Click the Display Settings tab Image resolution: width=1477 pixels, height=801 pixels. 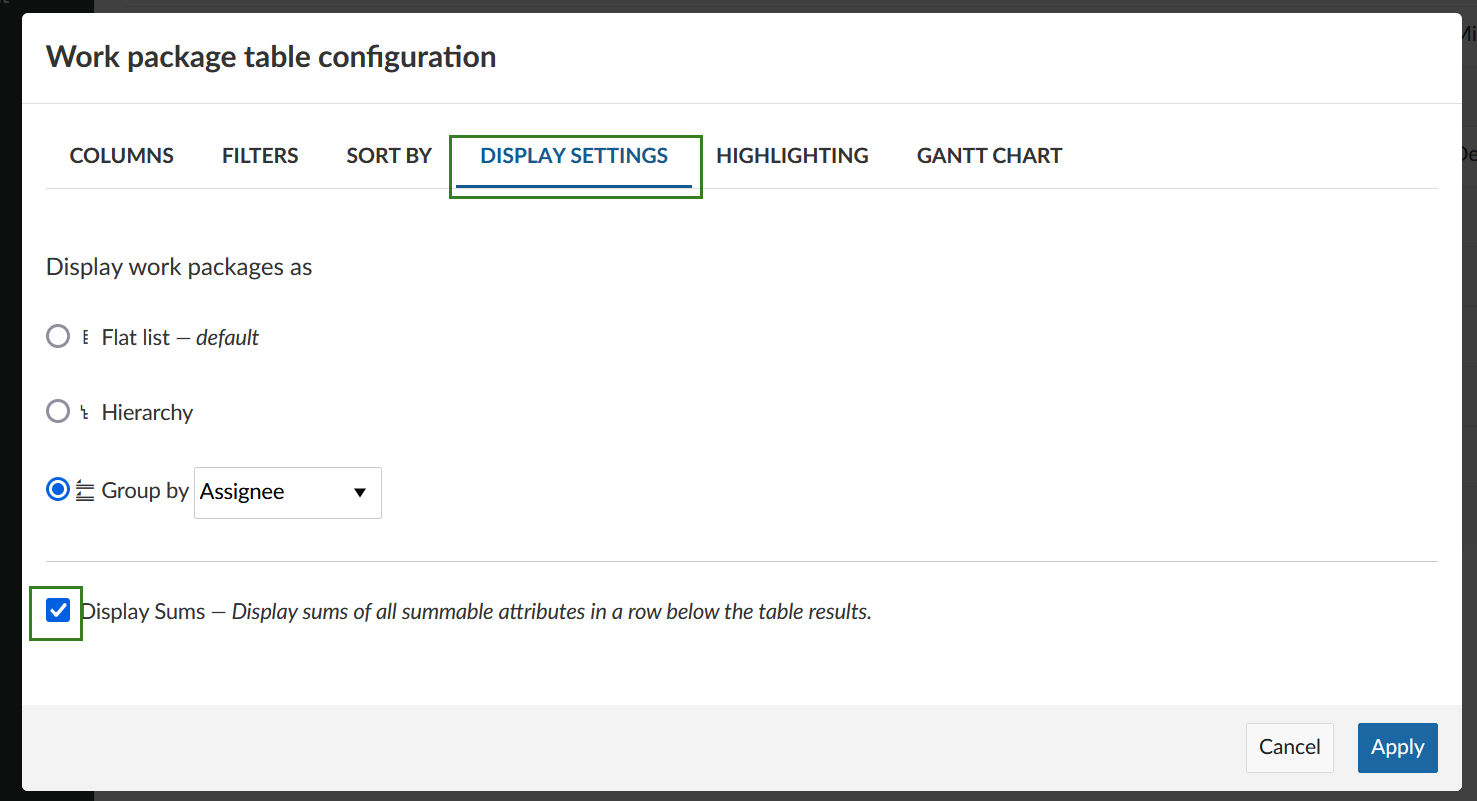point(574,156)
